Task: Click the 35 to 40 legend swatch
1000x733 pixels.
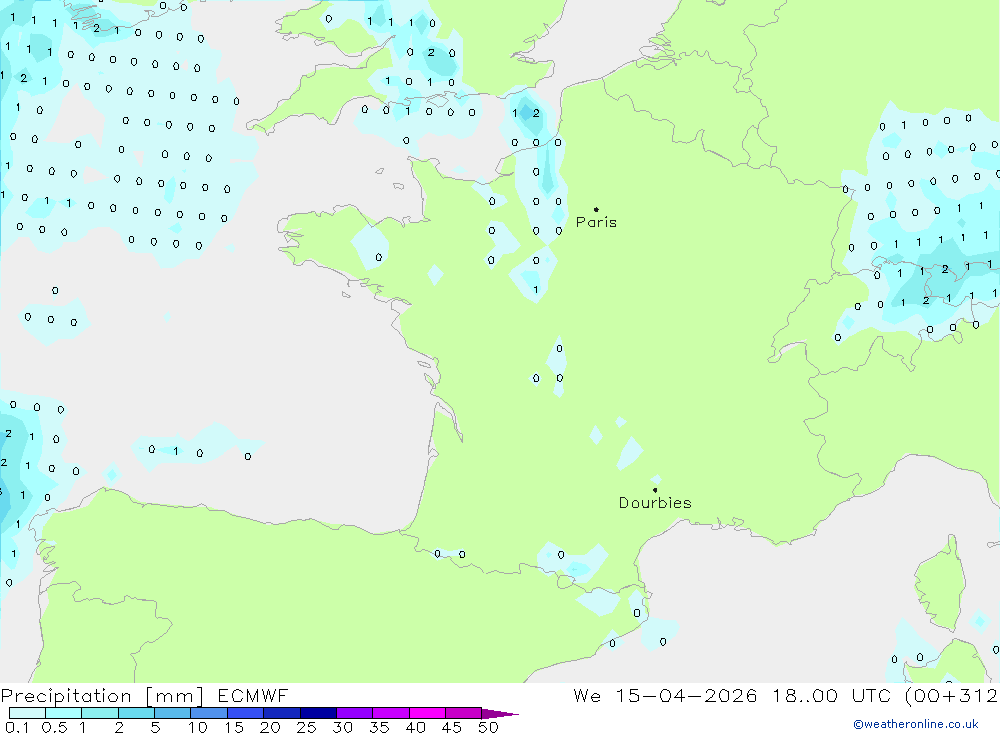Action: (x=391, y=713)
